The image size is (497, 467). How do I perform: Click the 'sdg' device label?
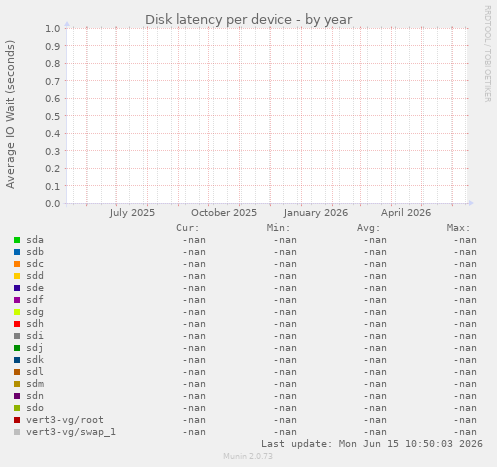[35, 312]
